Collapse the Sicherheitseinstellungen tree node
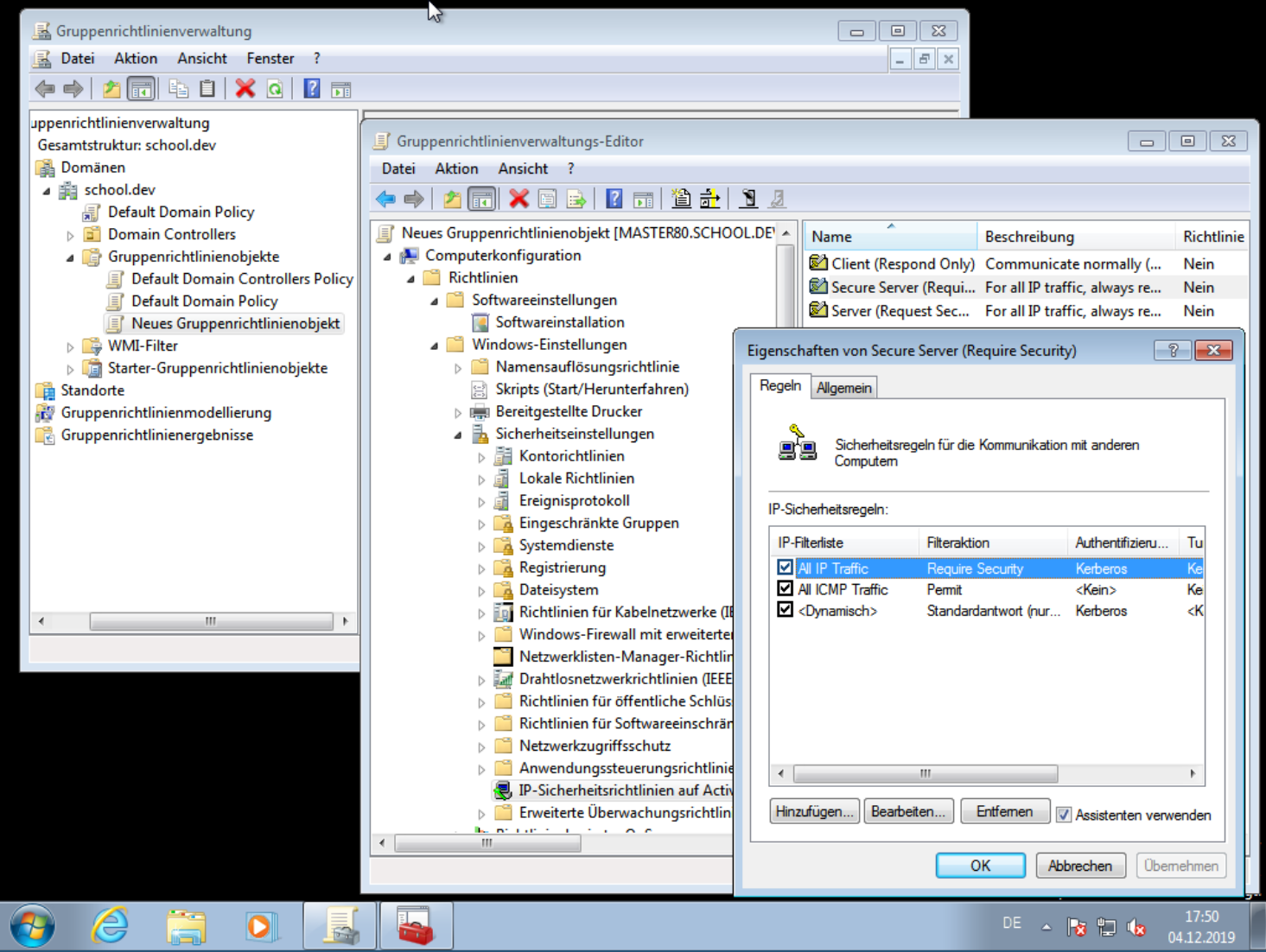The height and width of the screenshot is (952, 1266). 458,435
